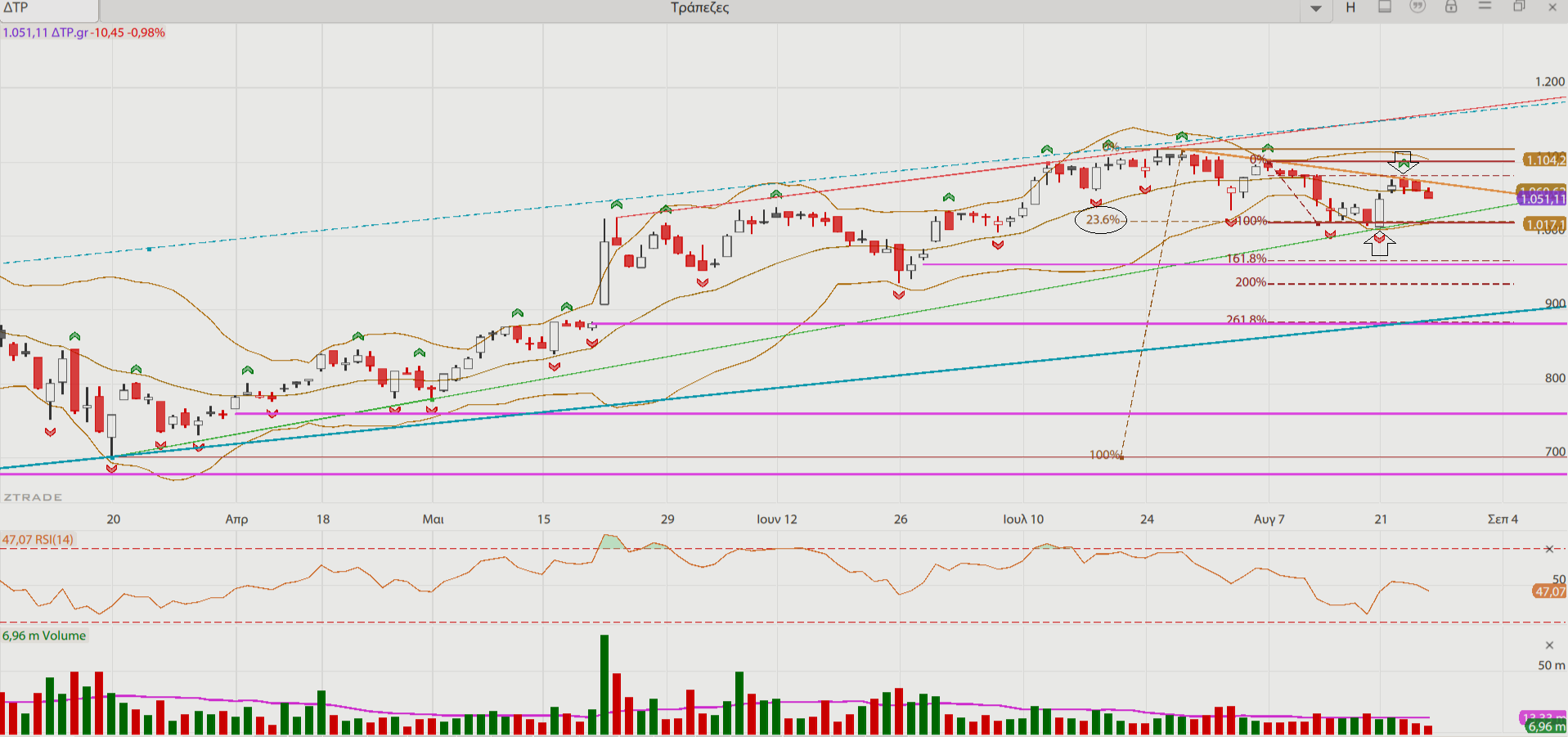The image size is (1568, 737).
Task: Toggle the bottom panel layout icon
Action: coord(1385,7)
